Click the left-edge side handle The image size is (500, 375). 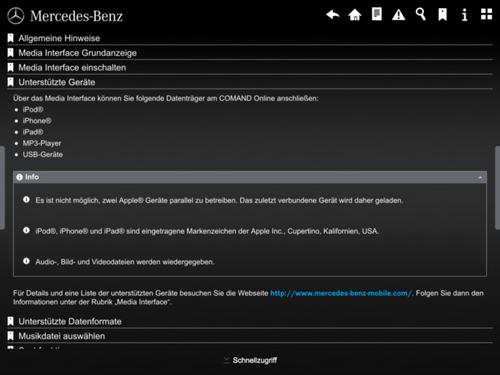click(2, 187)
